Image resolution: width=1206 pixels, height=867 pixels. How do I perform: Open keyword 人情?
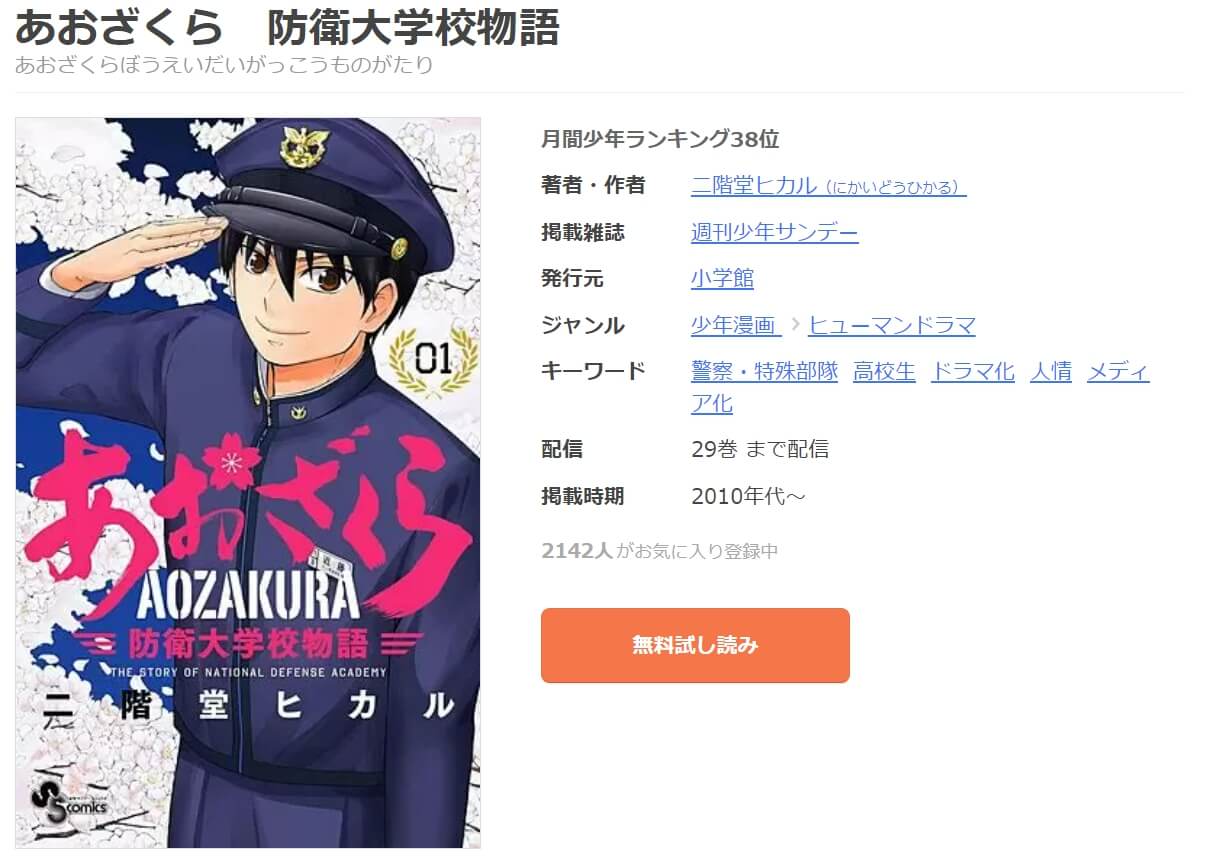1051,372
